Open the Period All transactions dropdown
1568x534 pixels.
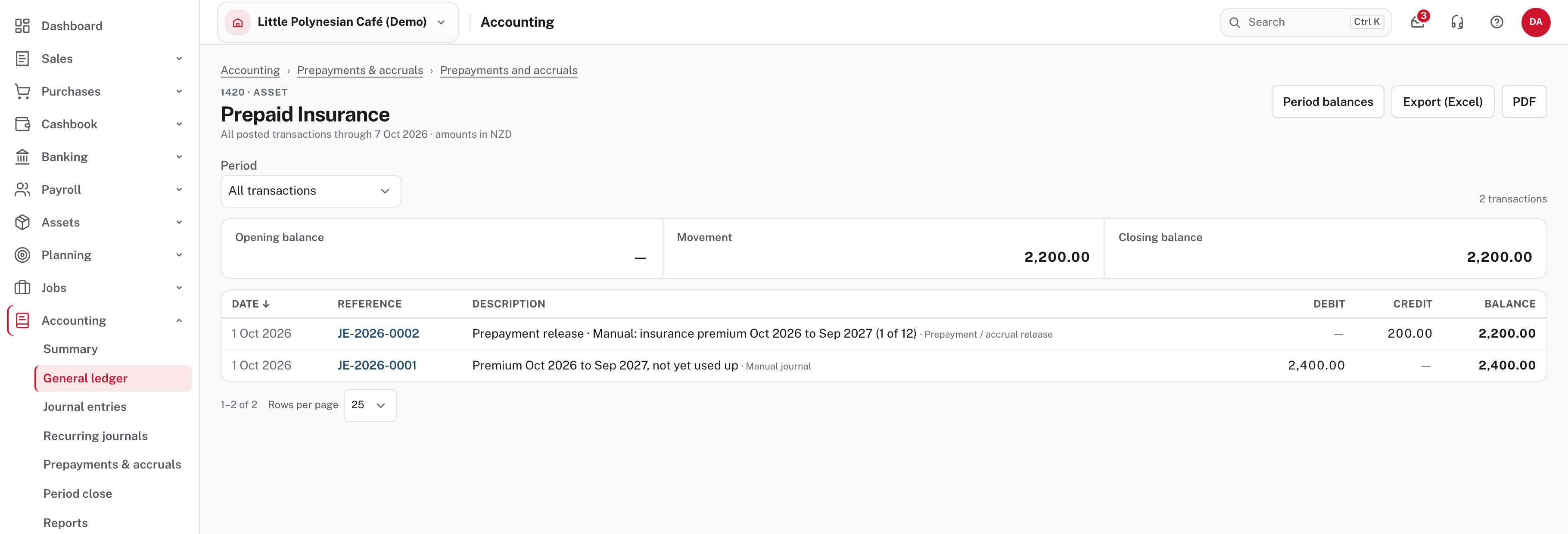(x=311, y=191)
